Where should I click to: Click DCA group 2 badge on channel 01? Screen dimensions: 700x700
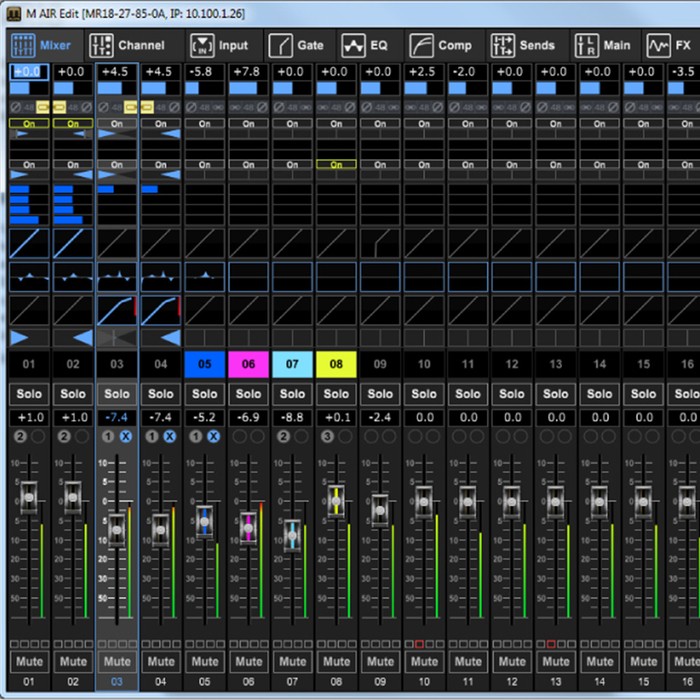coord(20,436)
